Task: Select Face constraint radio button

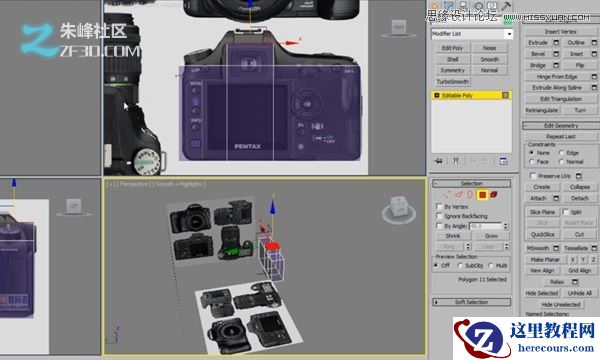Action: (532, 162)
